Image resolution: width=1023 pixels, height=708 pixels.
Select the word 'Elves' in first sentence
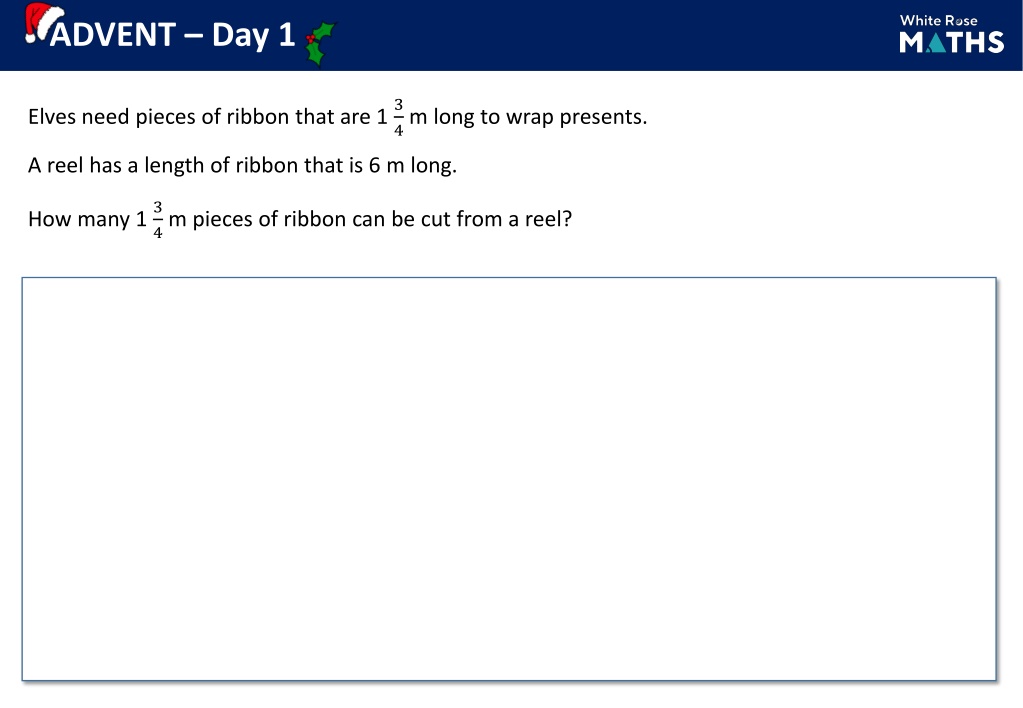tap(52, 117)
